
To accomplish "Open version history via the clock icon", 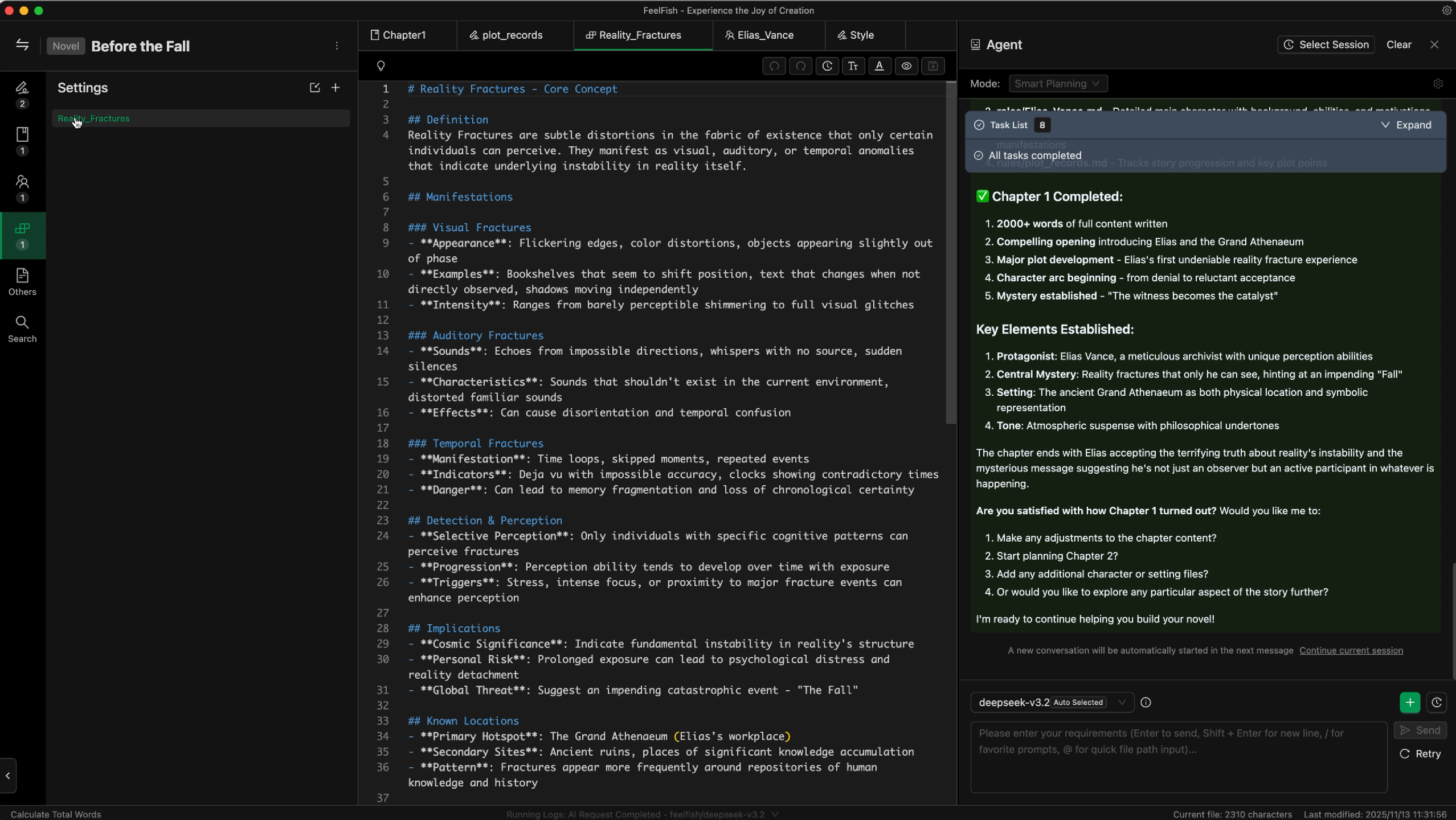I will (x=827, y=66).
